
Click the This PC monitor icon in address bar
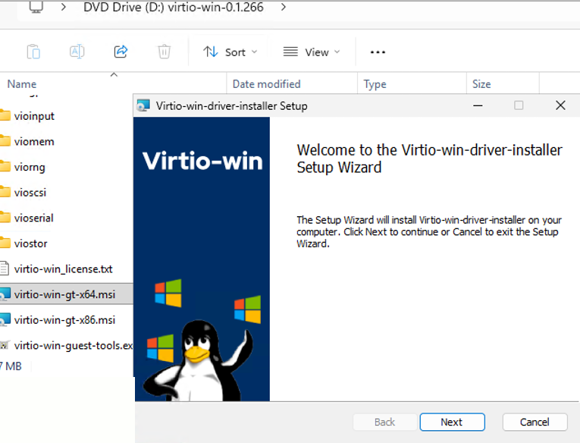point(36,7)
